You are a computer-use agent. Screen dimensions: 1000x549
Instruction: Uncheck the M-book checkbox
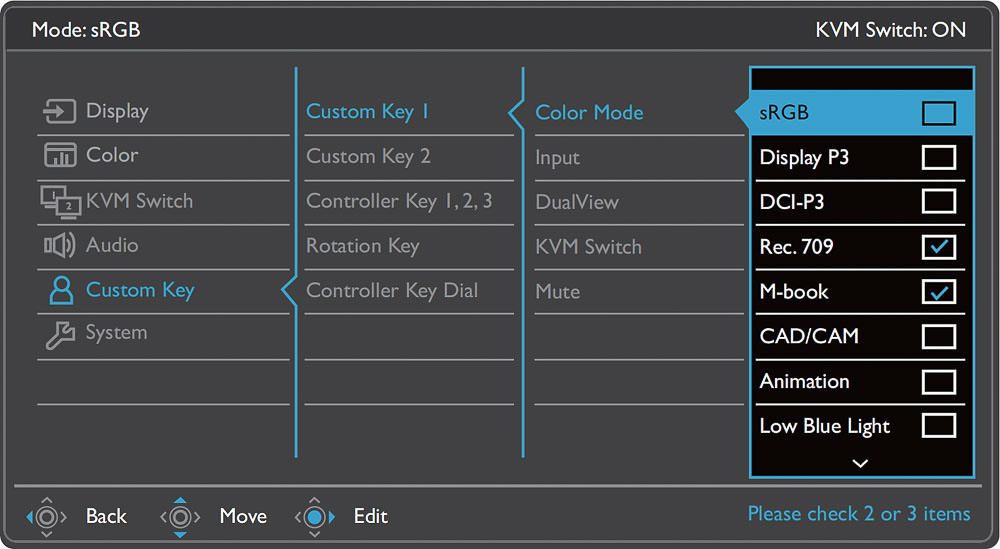coord(939,291)
